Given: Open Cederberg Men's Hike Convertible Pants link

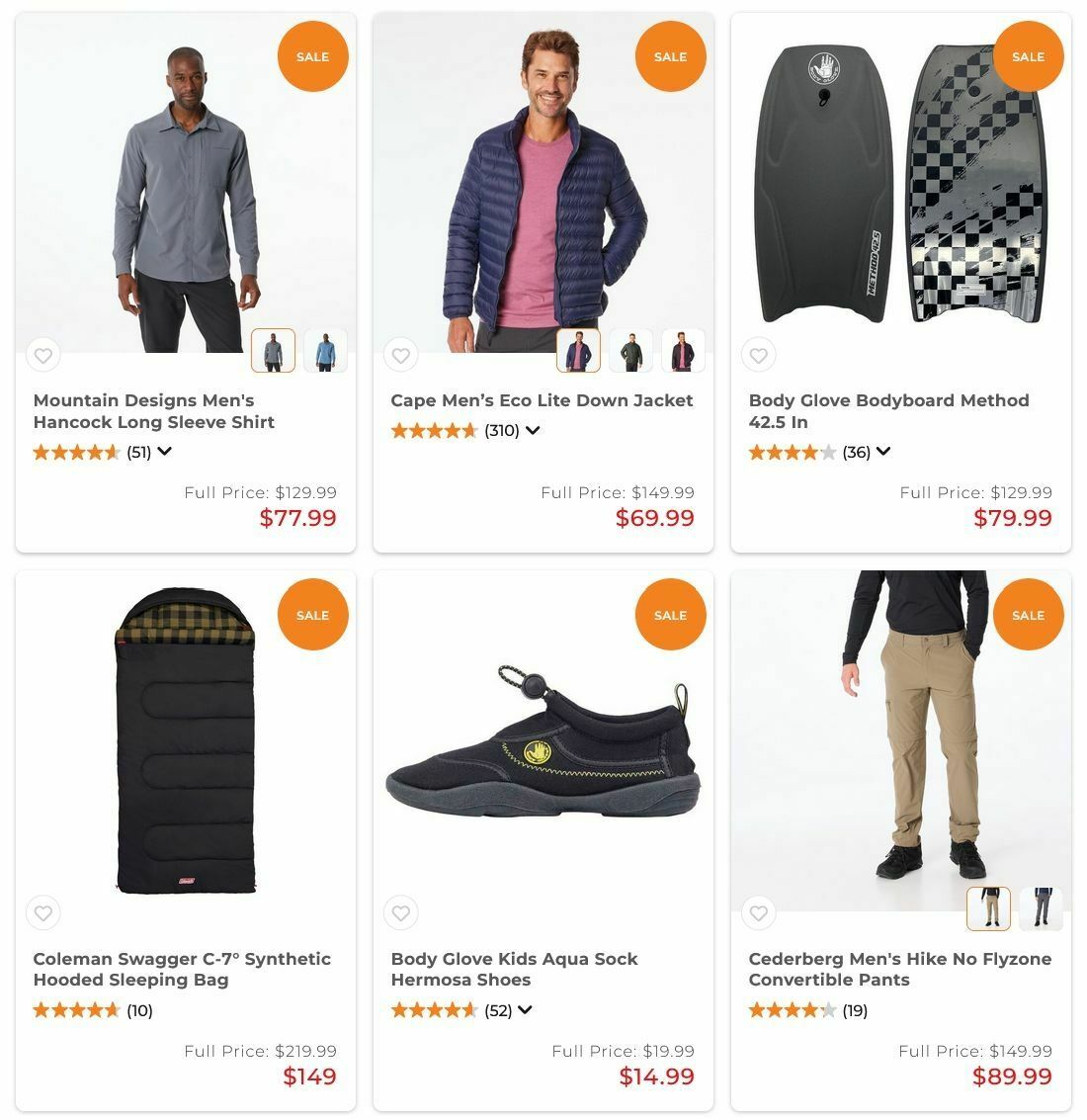Looking at the screenshot, I should click(899, 969).
